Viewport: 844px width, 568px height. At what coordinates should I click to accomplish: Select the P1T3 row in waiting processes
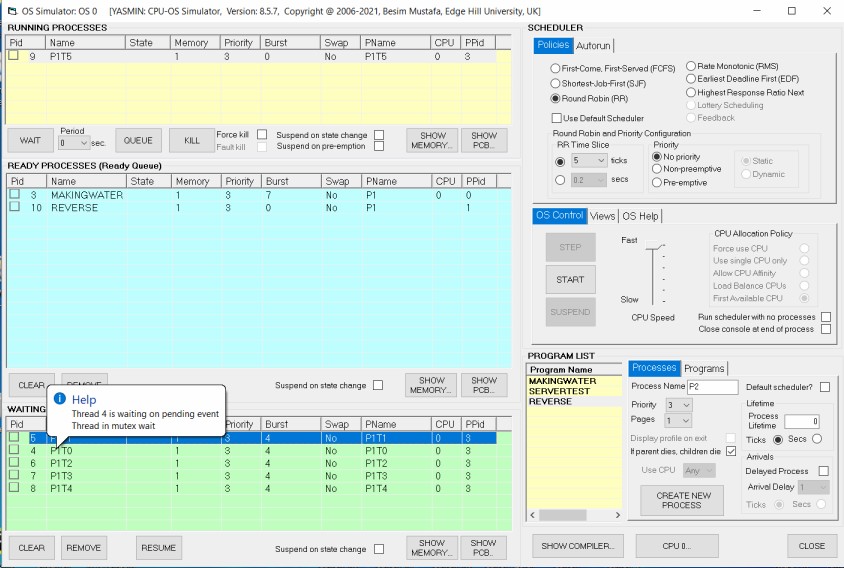pos(251,476)
